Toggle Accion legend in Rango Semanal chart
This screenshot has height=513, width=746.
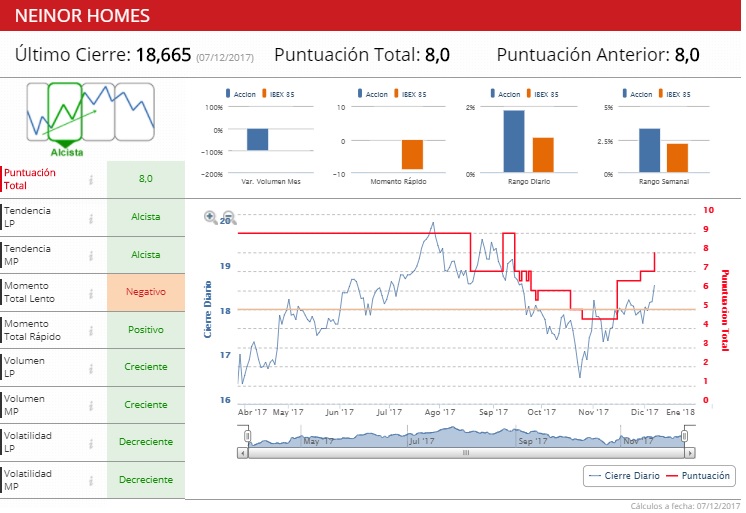[x=638, y=94]
